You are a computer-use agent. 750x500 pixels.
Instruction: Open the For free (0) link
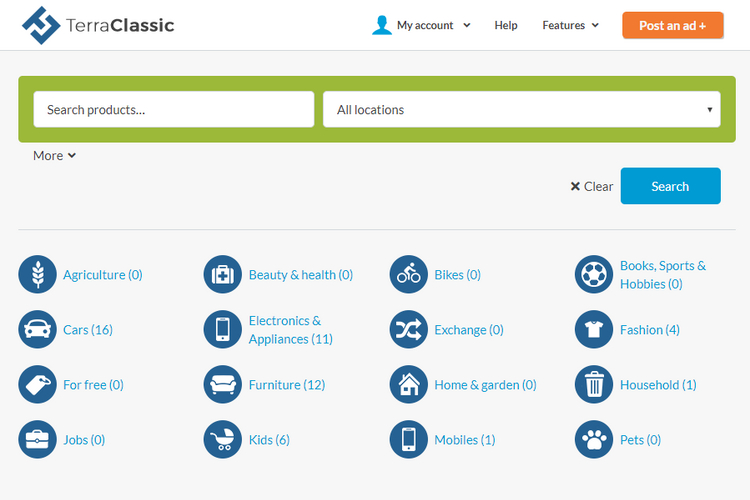point(93,385)
